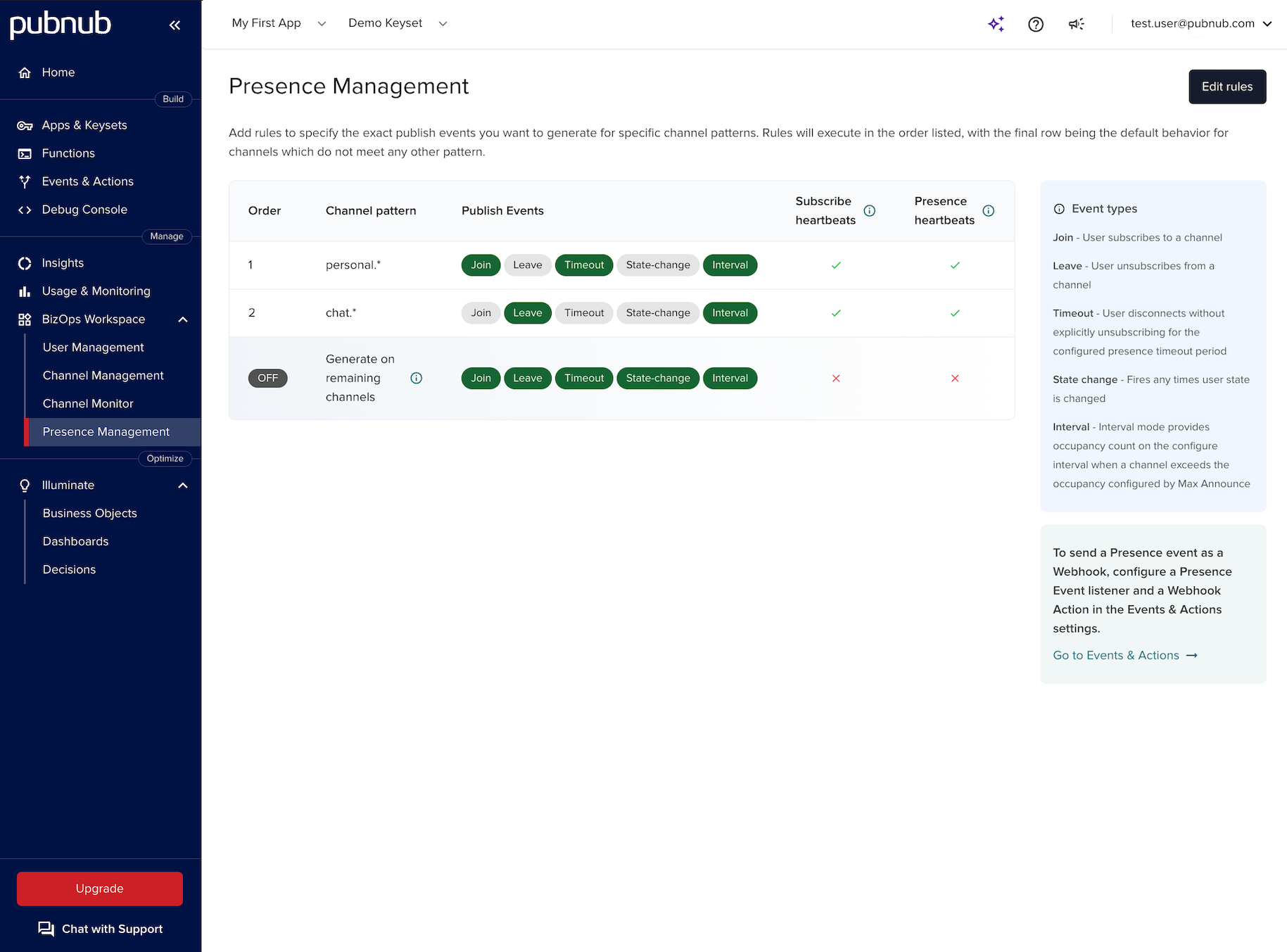This screenshot has width=1287, height=952.
Task: Open the My First App dropdown
Action: click(x=279, y=23)
